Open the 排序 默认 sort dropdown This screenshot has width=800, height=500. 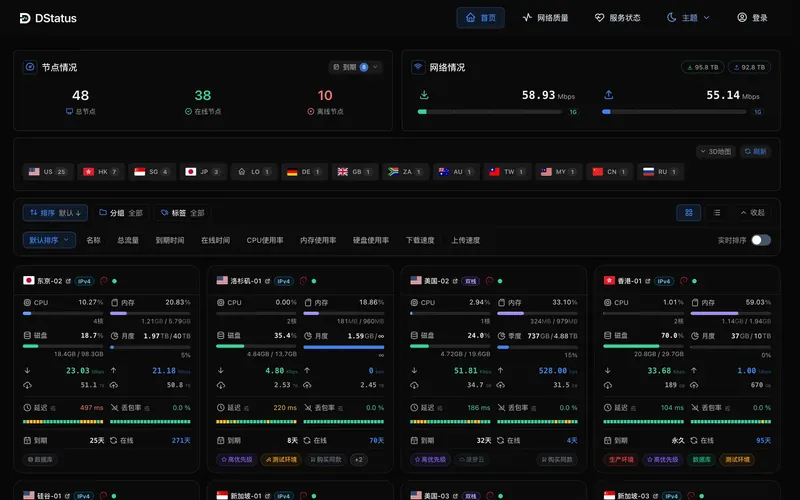coord(55,213)
